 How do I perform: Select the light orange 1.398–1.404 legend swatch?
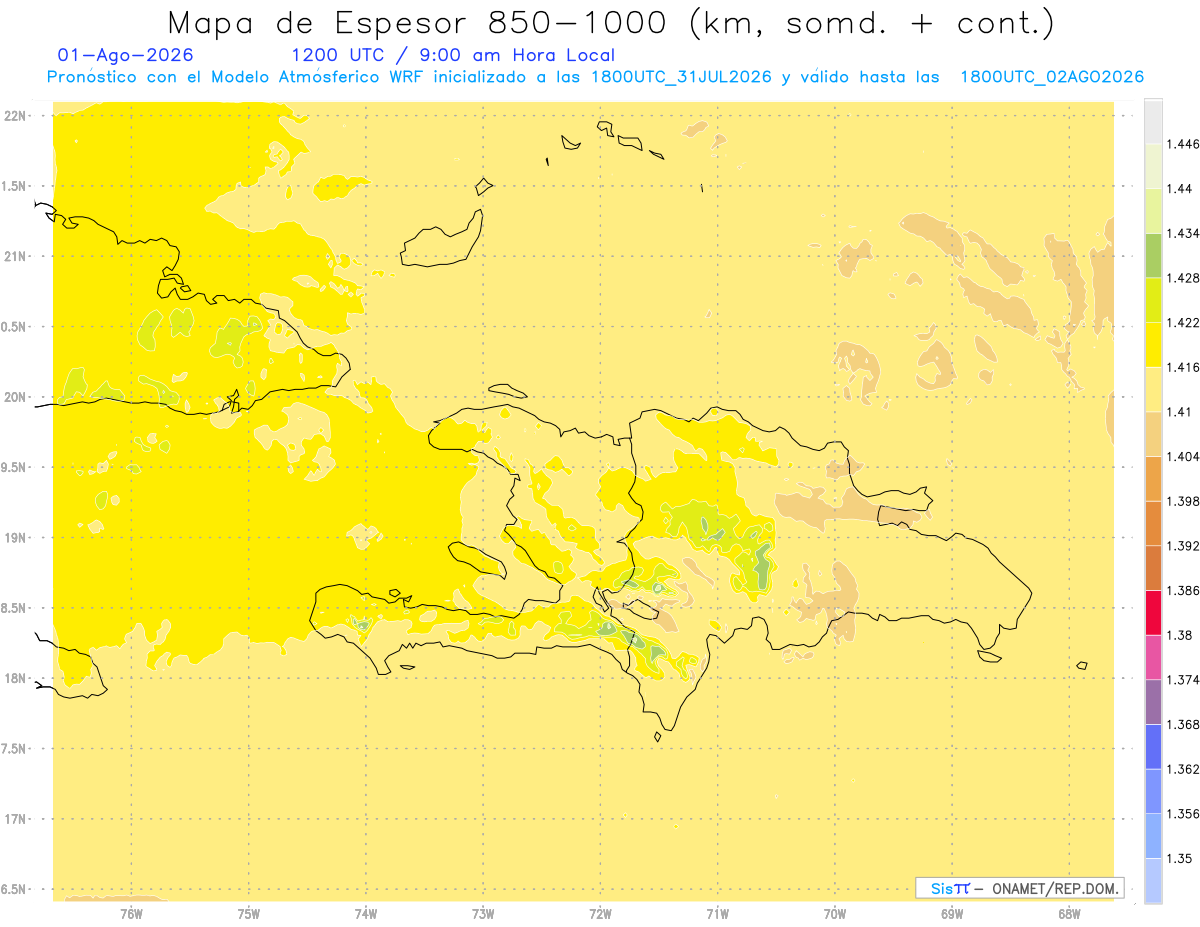tap(1153, 478)
